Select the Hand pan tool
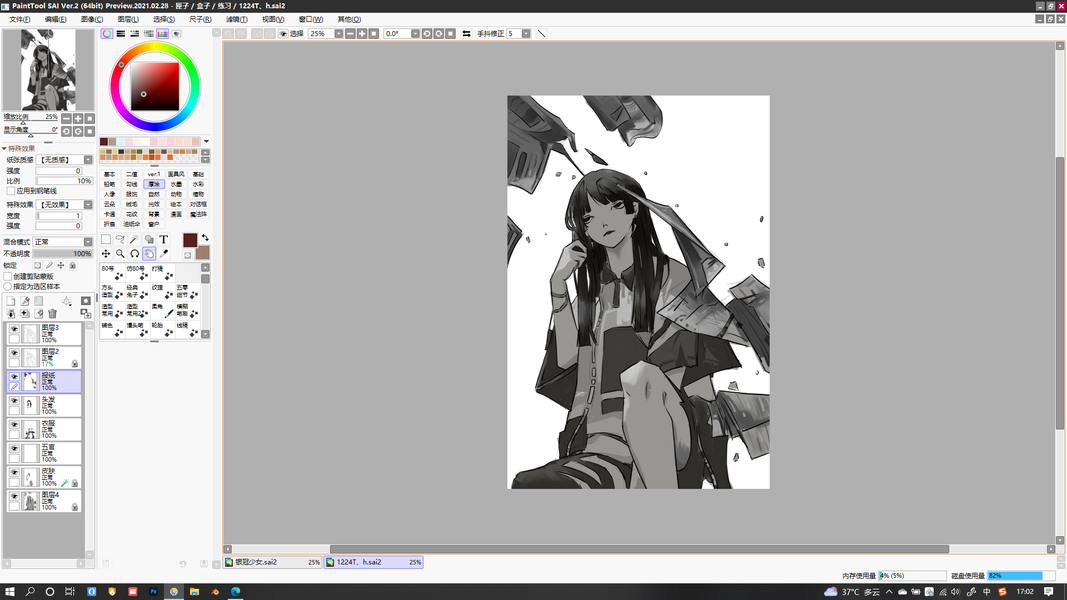 pyautogui.click(x=149, y=254)
